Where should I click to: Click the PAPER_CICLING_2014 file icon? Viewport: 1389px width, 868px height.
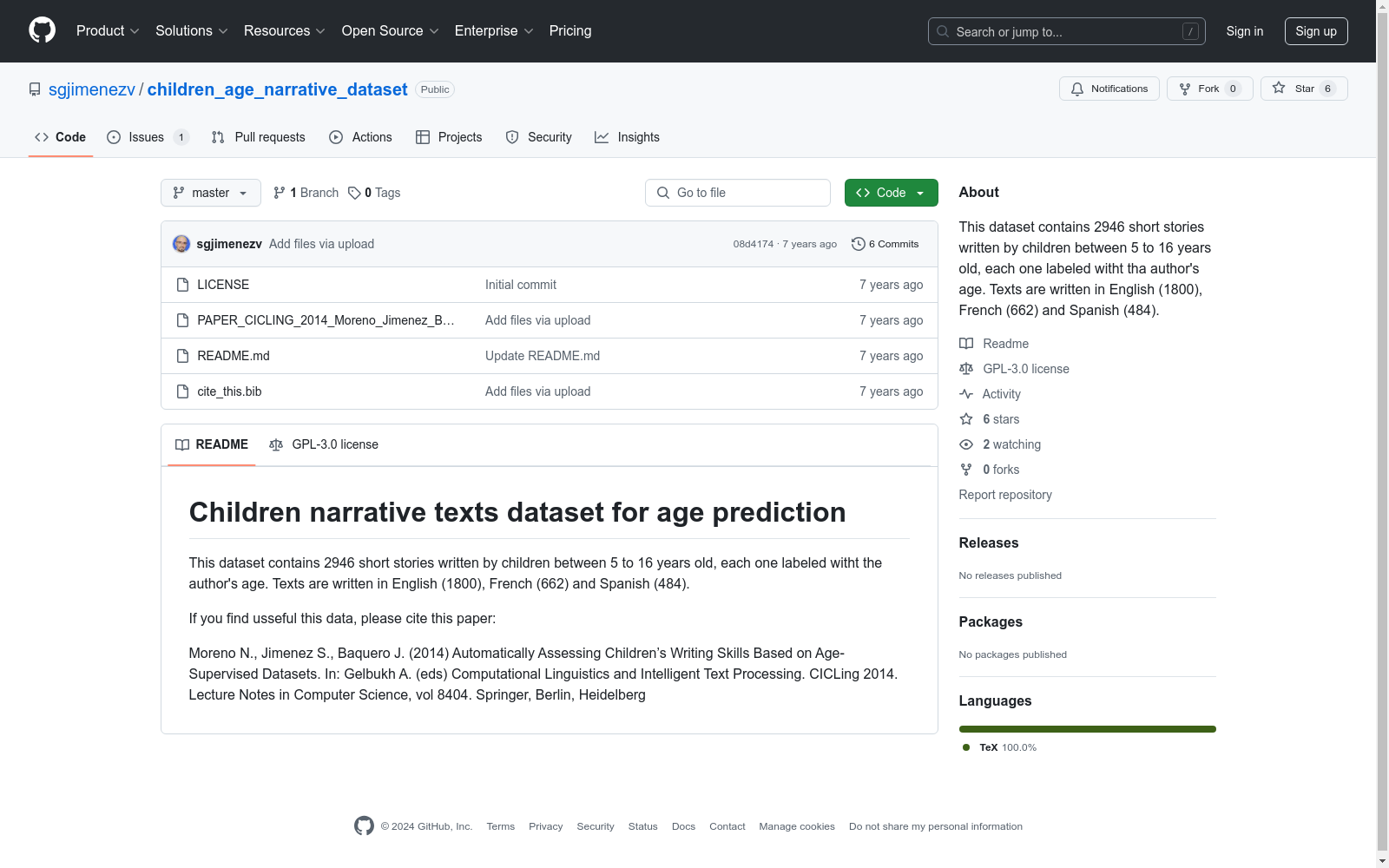click(182, 320)
